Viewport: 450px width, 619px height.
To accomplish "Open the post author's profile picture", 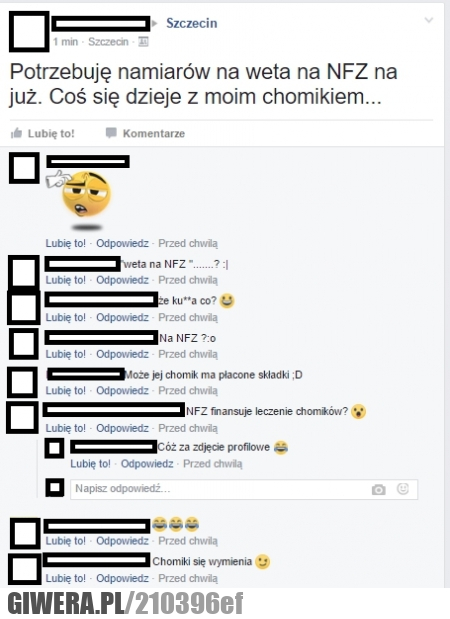I will (x=29, y=32).
